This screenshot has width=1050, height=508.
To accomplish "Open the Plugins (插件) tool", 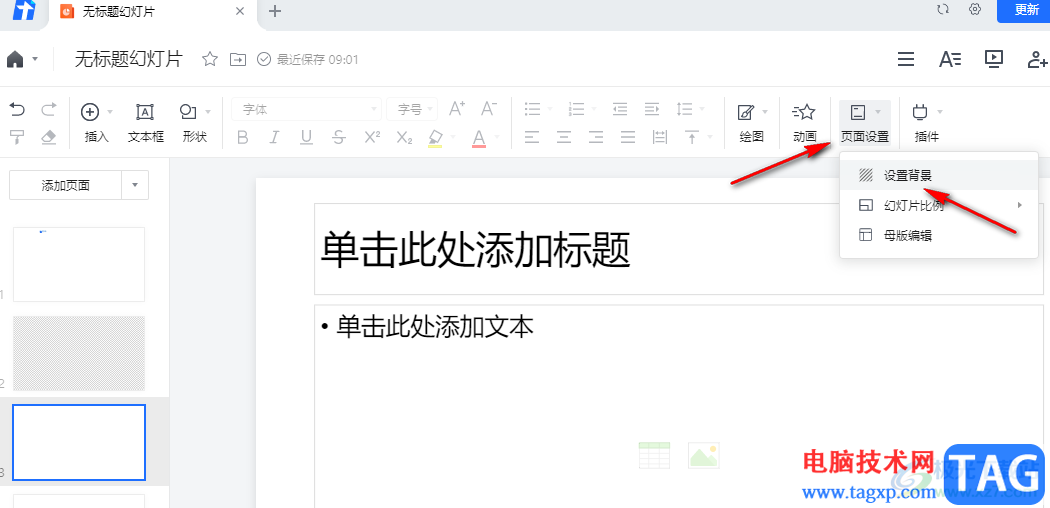I will [x=927, y=124].
